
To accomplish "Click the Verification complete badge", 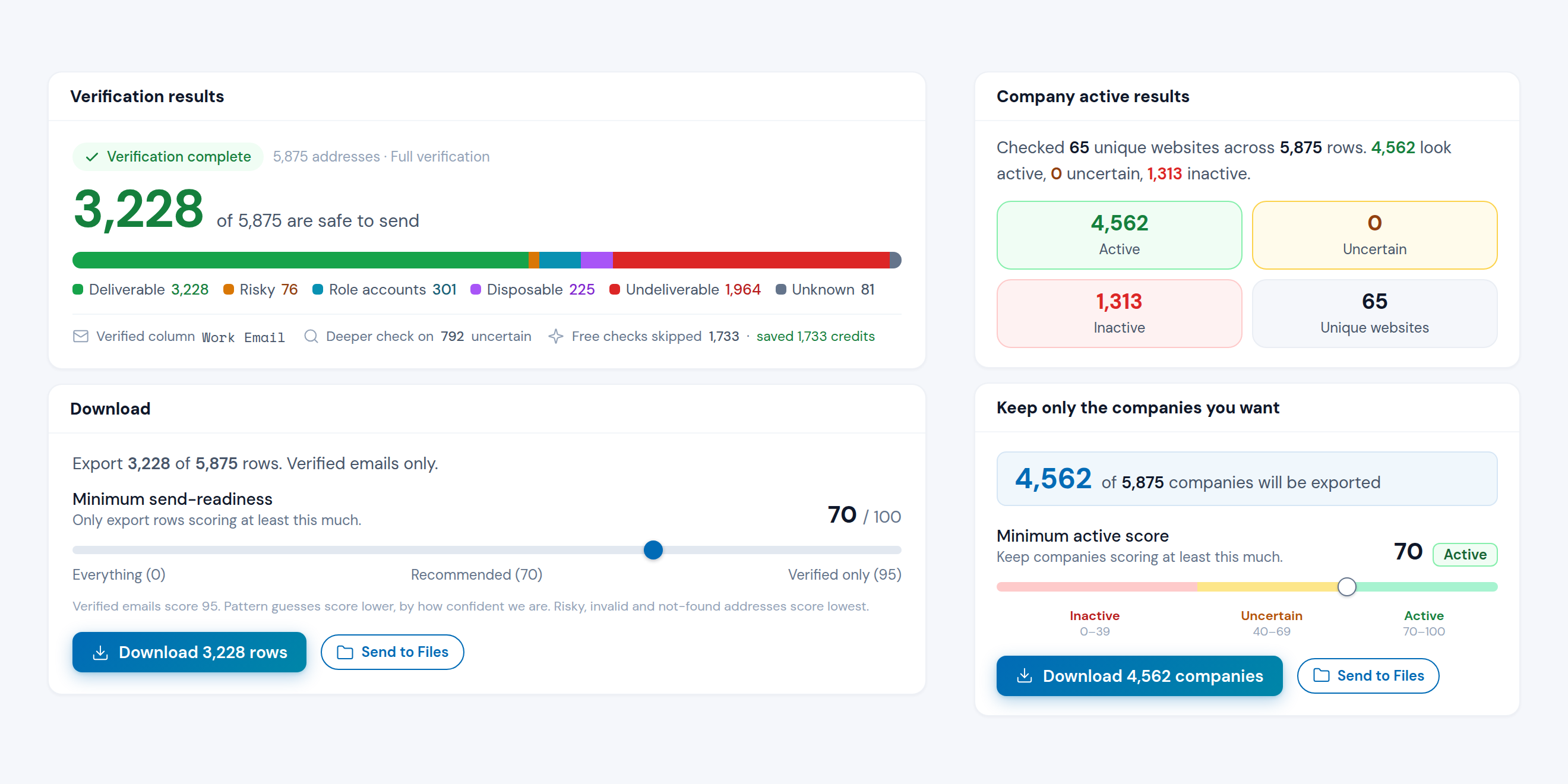I will [168, 157].
